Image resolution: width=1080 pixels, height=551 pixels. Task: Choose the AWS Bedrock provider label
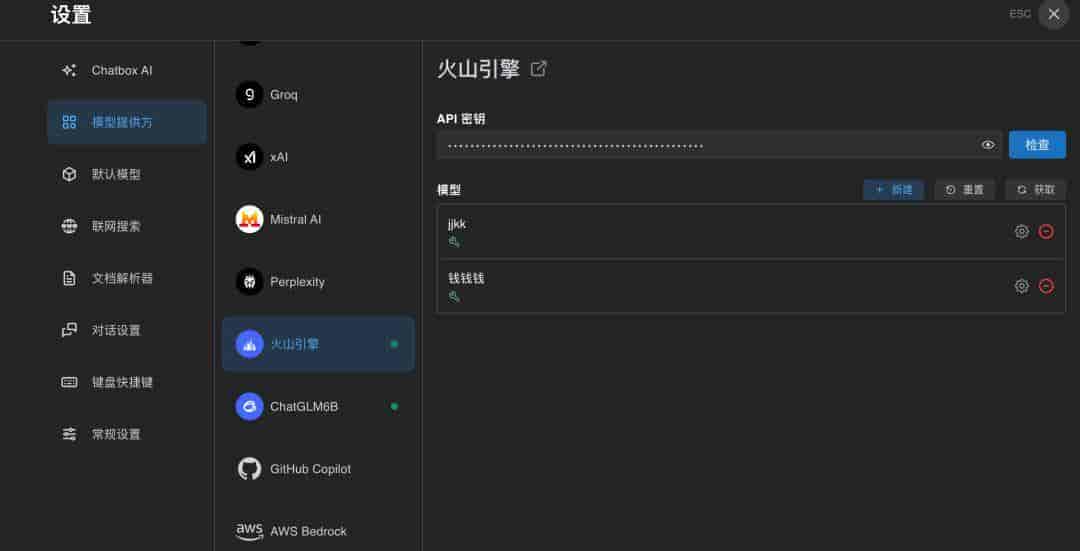click(x=309, y=532)
